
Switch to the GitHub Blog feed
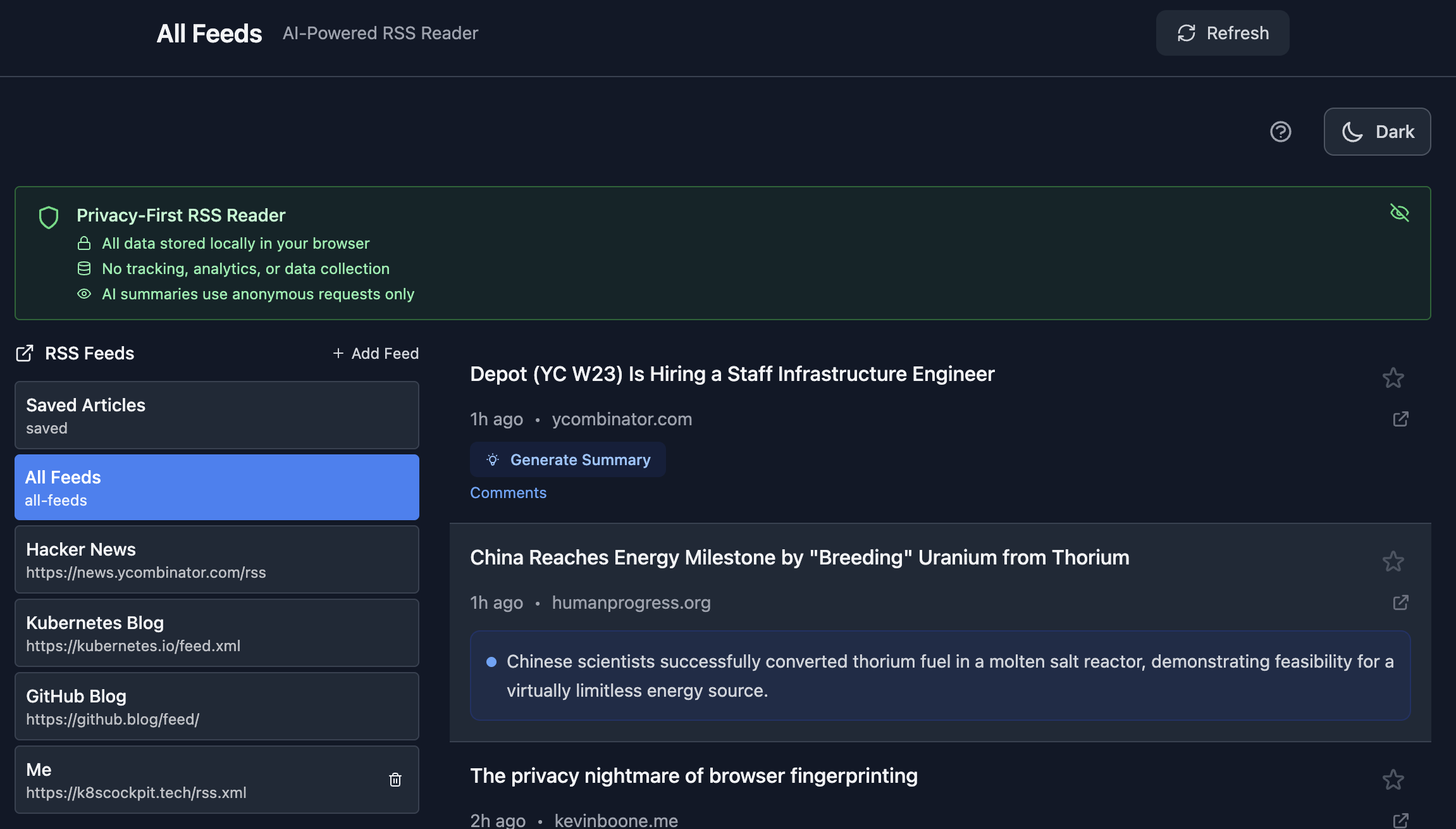click(216, 706)
